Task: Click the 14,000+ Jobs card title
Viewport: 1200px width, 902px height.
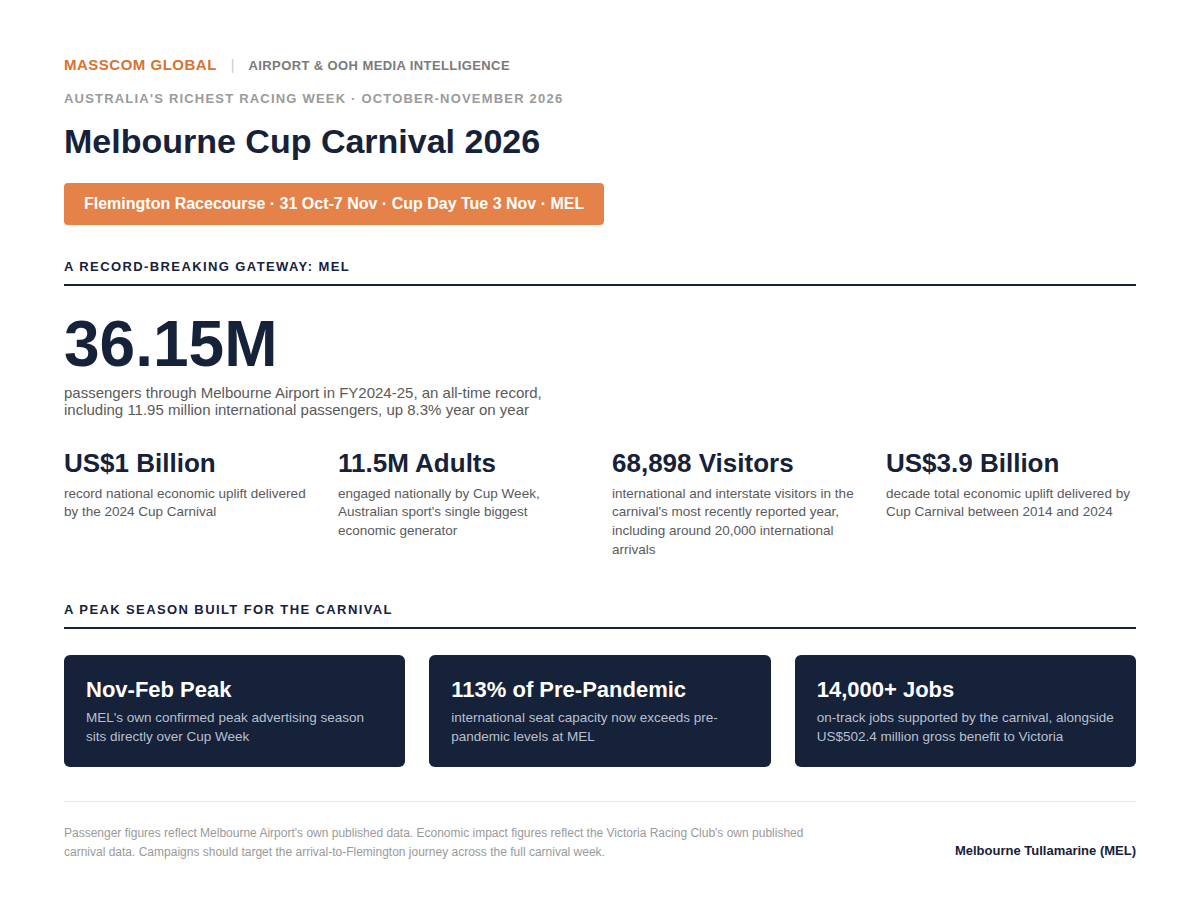Action: pos(886,689)
